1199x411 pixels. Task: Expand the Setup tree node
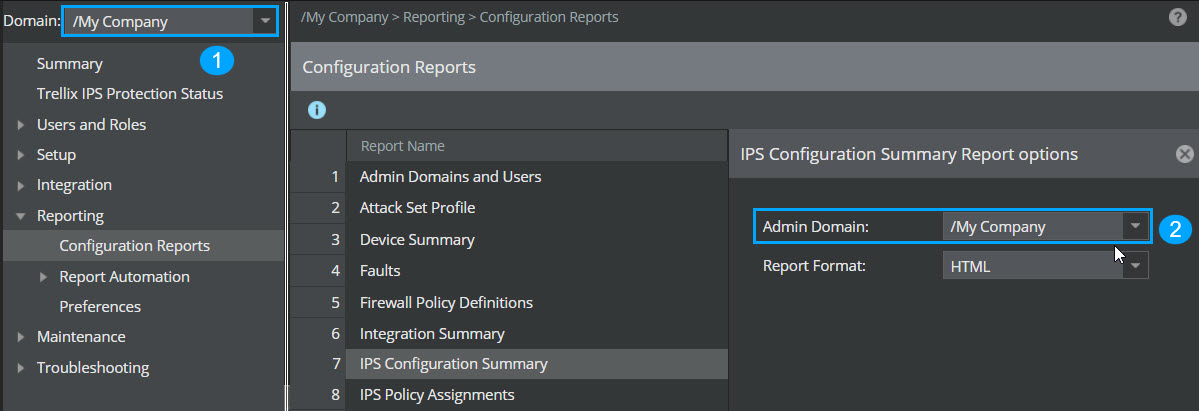coord(21,155)
